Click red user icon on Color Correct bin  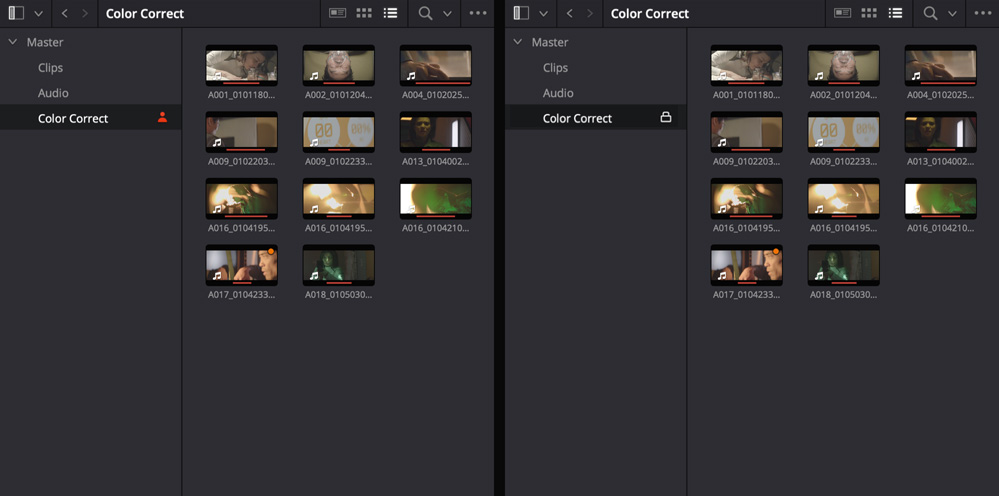(162, 117)
